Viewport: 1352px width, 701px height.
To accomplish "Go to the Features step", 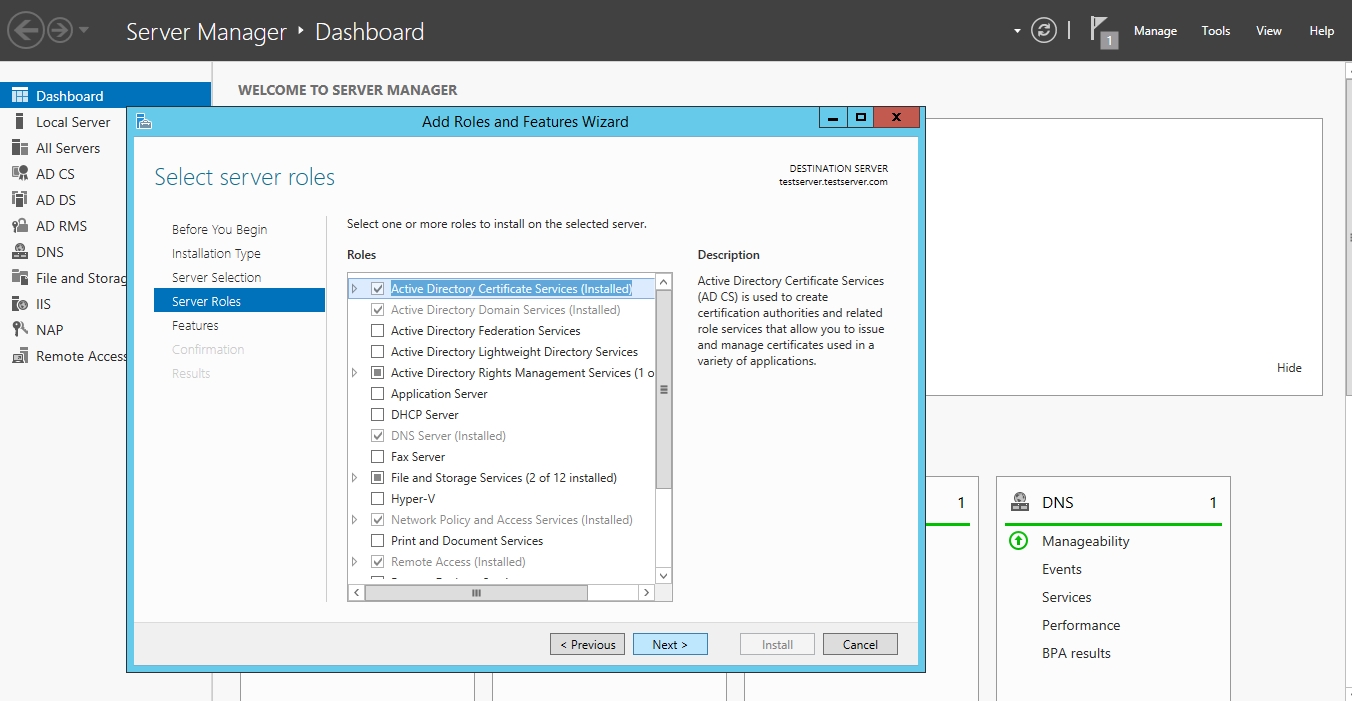I will coord(195,325).
